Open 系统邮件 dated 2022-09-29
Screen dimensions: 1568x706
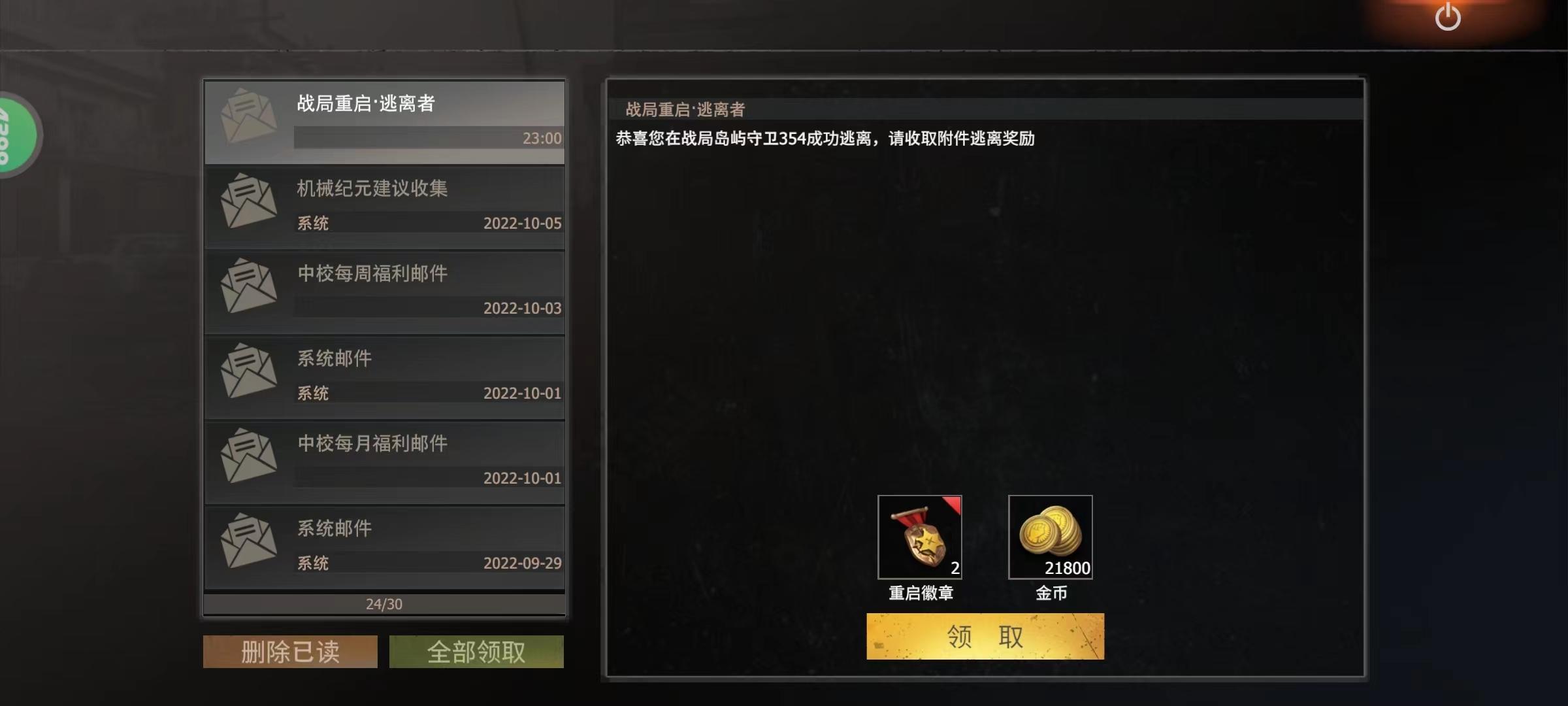385,547
